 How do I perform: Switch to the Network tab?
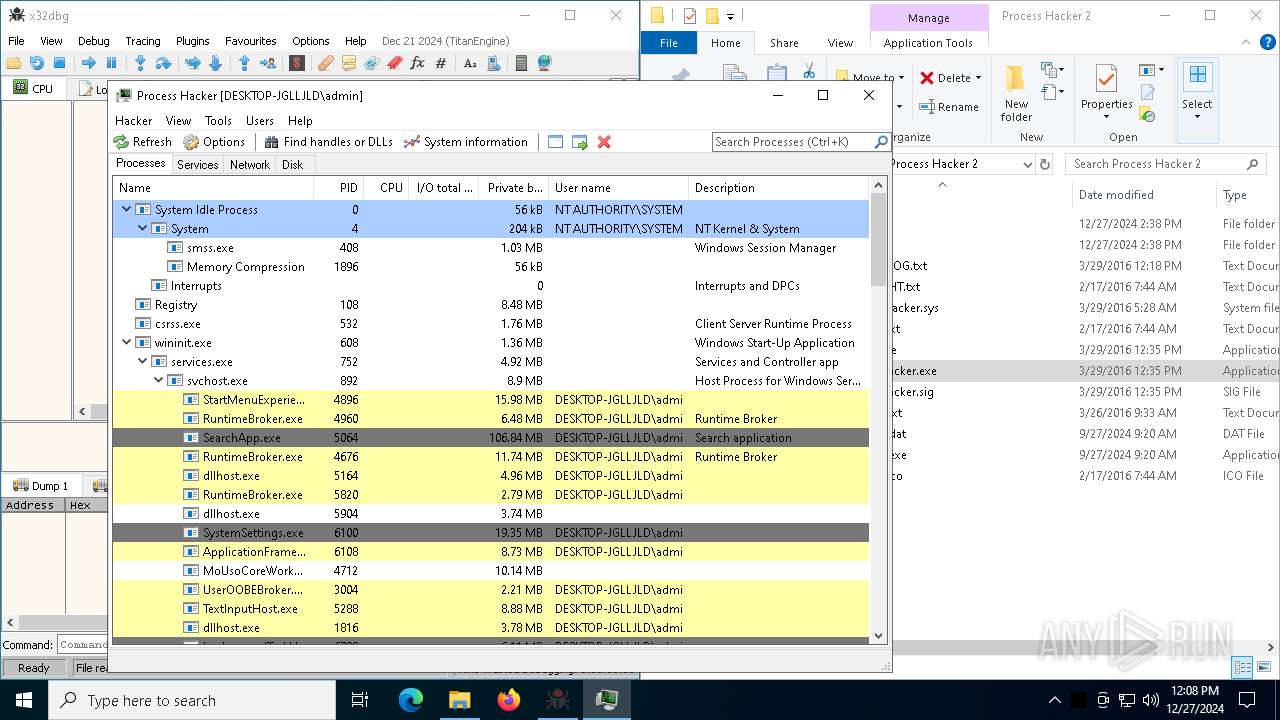coord(250,165)
